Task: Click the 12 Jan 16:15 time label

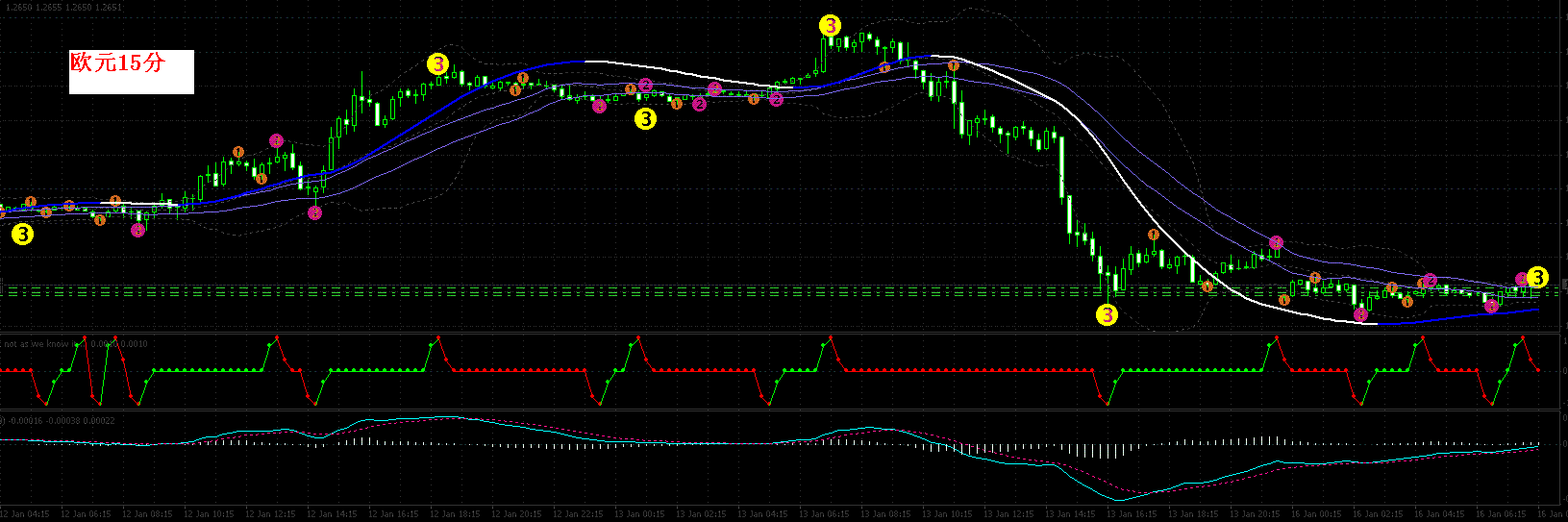Action: point(393,514)
